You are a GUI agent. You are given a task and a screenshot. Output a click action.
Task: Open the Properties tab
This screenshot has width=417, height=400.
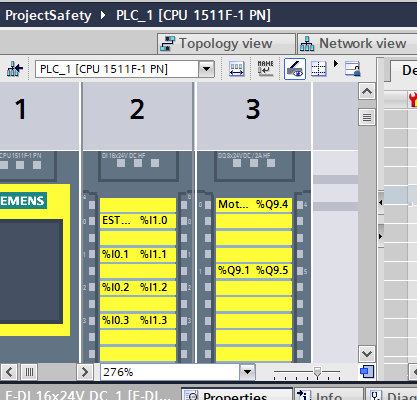pos(237,394)
